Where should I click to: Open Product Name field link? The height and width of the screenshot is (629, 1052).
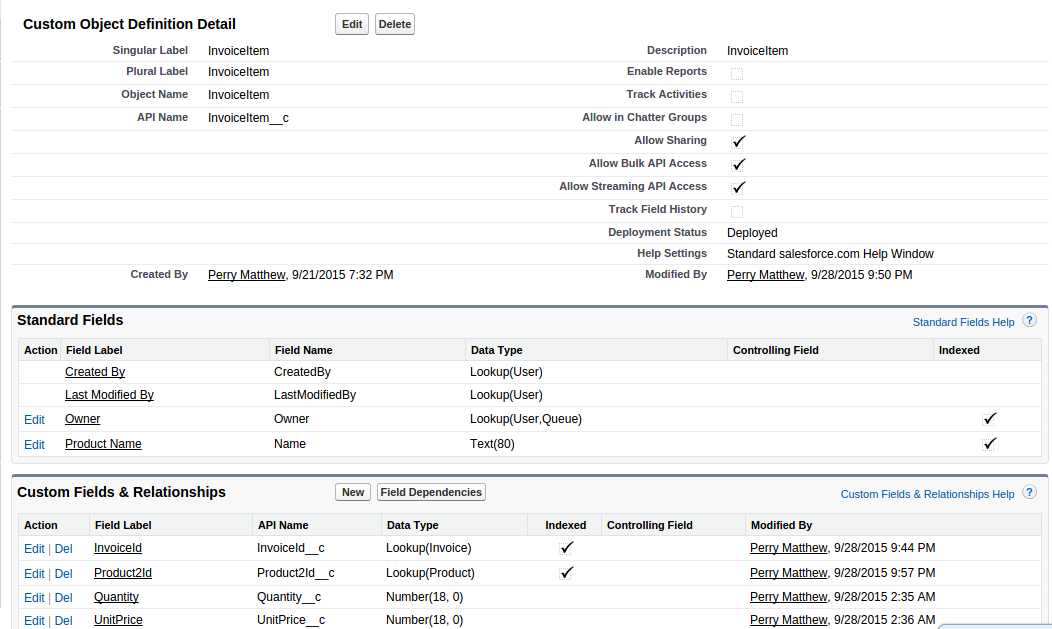(x=103, y=444)
